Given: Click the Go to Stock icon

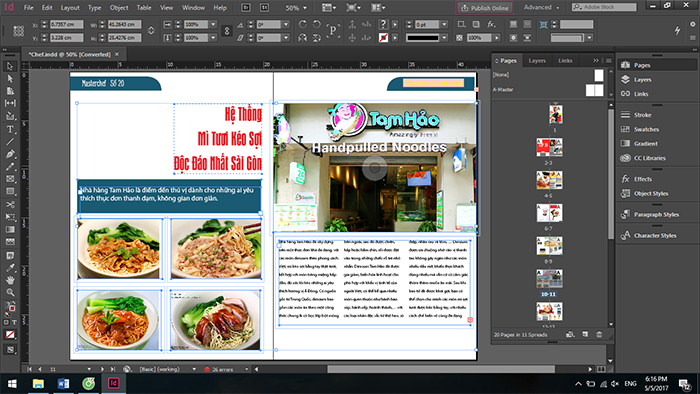Looking at the screenshot, I should pos(264,8).
